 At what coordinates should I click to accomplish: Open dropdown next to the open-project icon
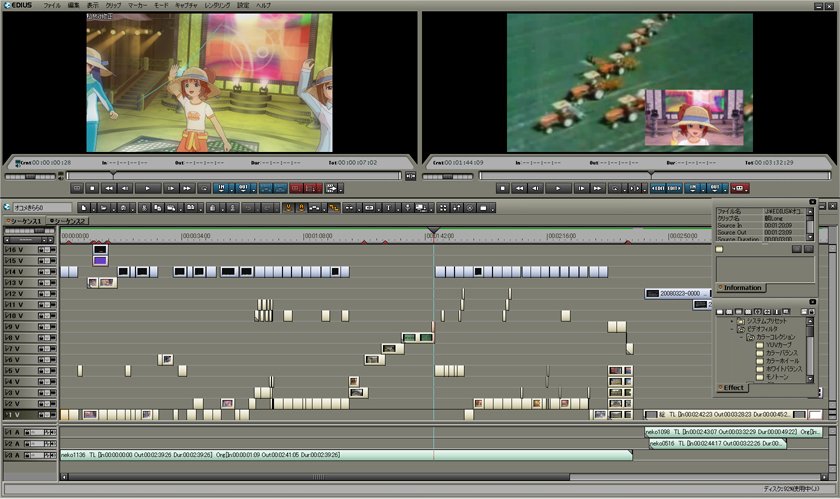pyautogui.click(x=113, y=208)
